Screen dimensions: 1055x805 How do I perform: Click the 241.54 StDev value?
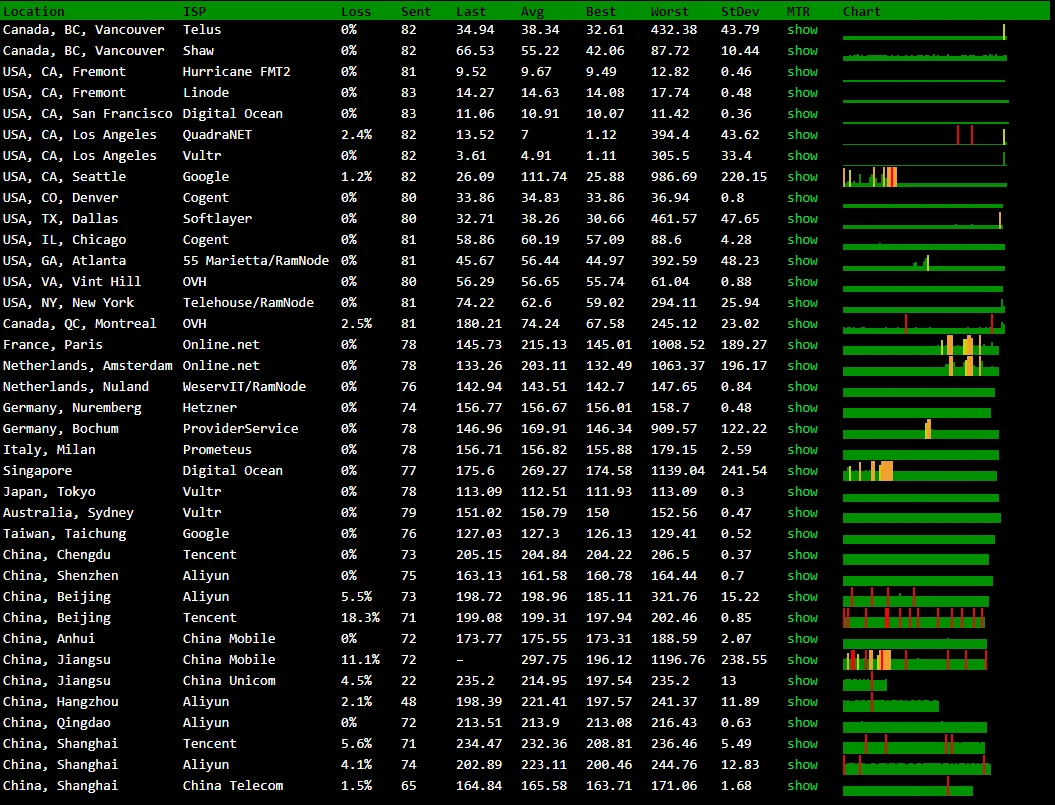coord(744,470)
